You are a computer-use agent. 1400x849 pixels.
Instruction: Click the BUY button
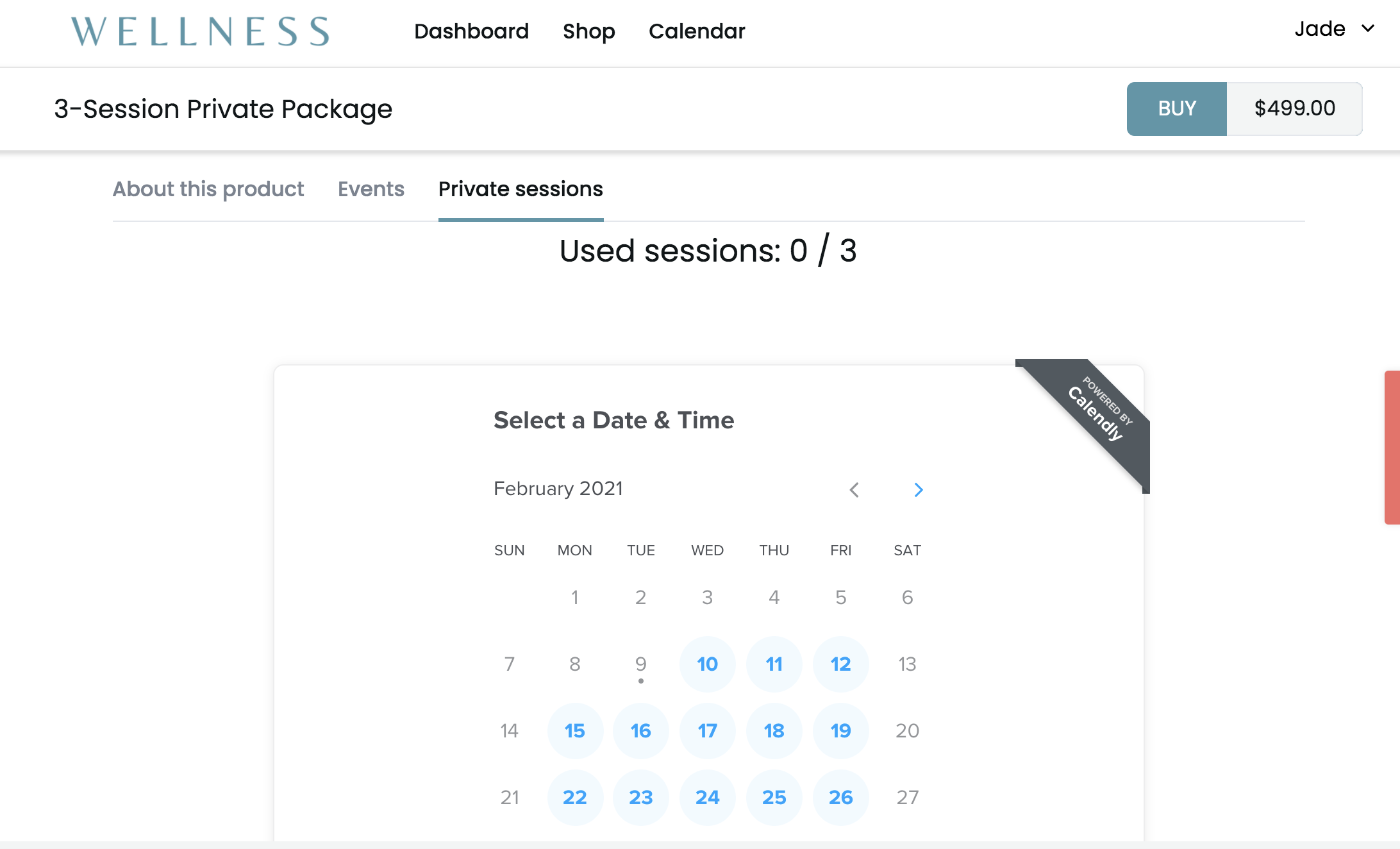tap(1177, 108)
